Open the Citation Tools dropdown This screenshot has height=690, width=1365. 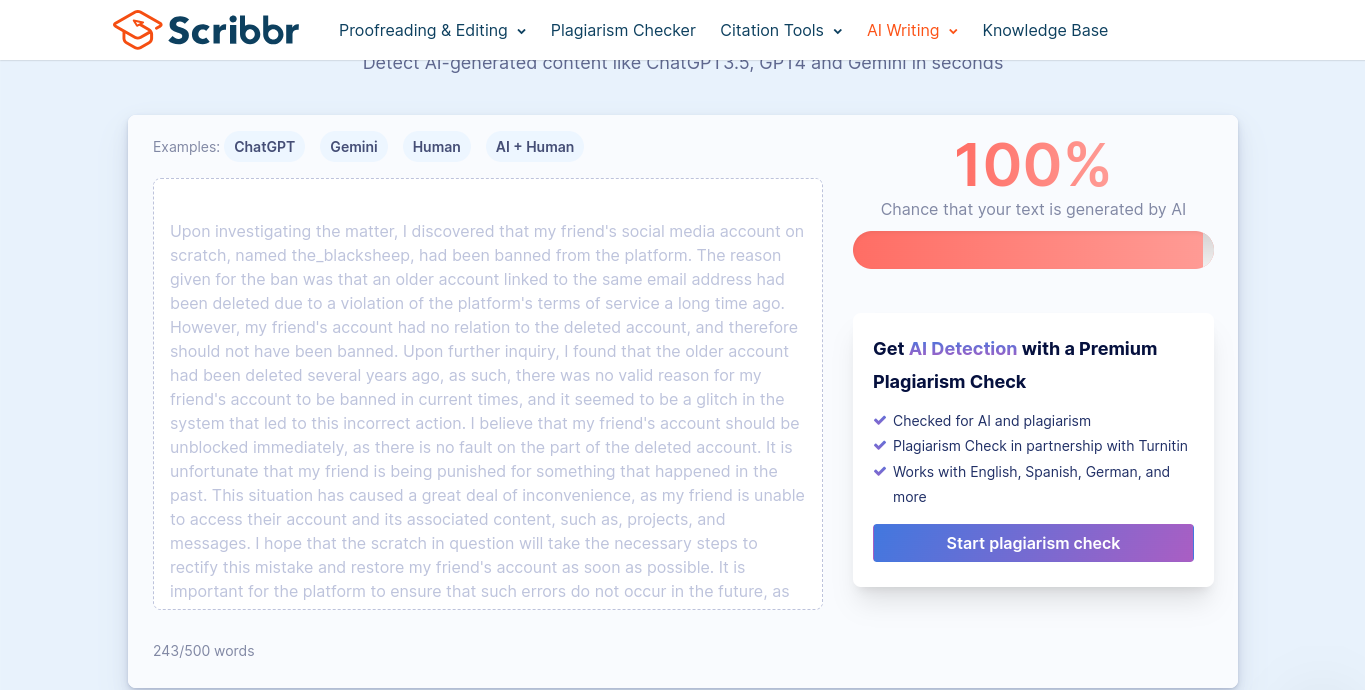click(x=781, y=31)
